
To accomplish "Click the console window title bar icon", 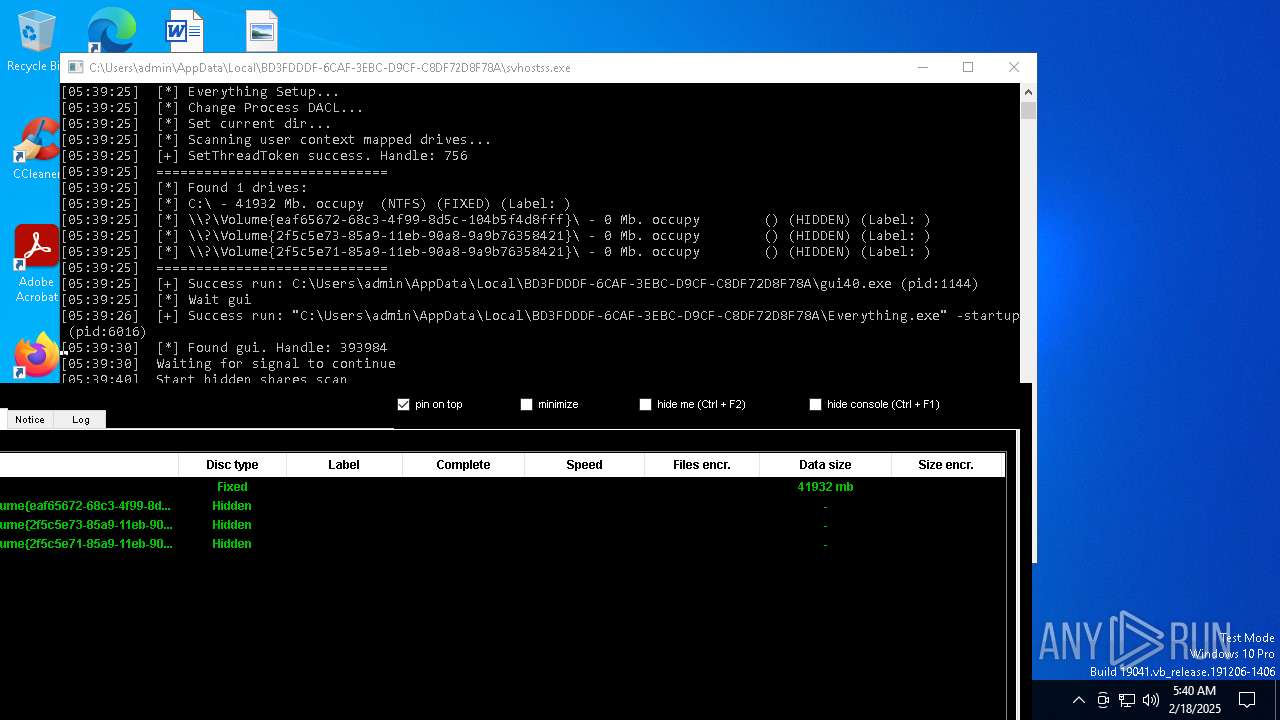I will 75,68.
